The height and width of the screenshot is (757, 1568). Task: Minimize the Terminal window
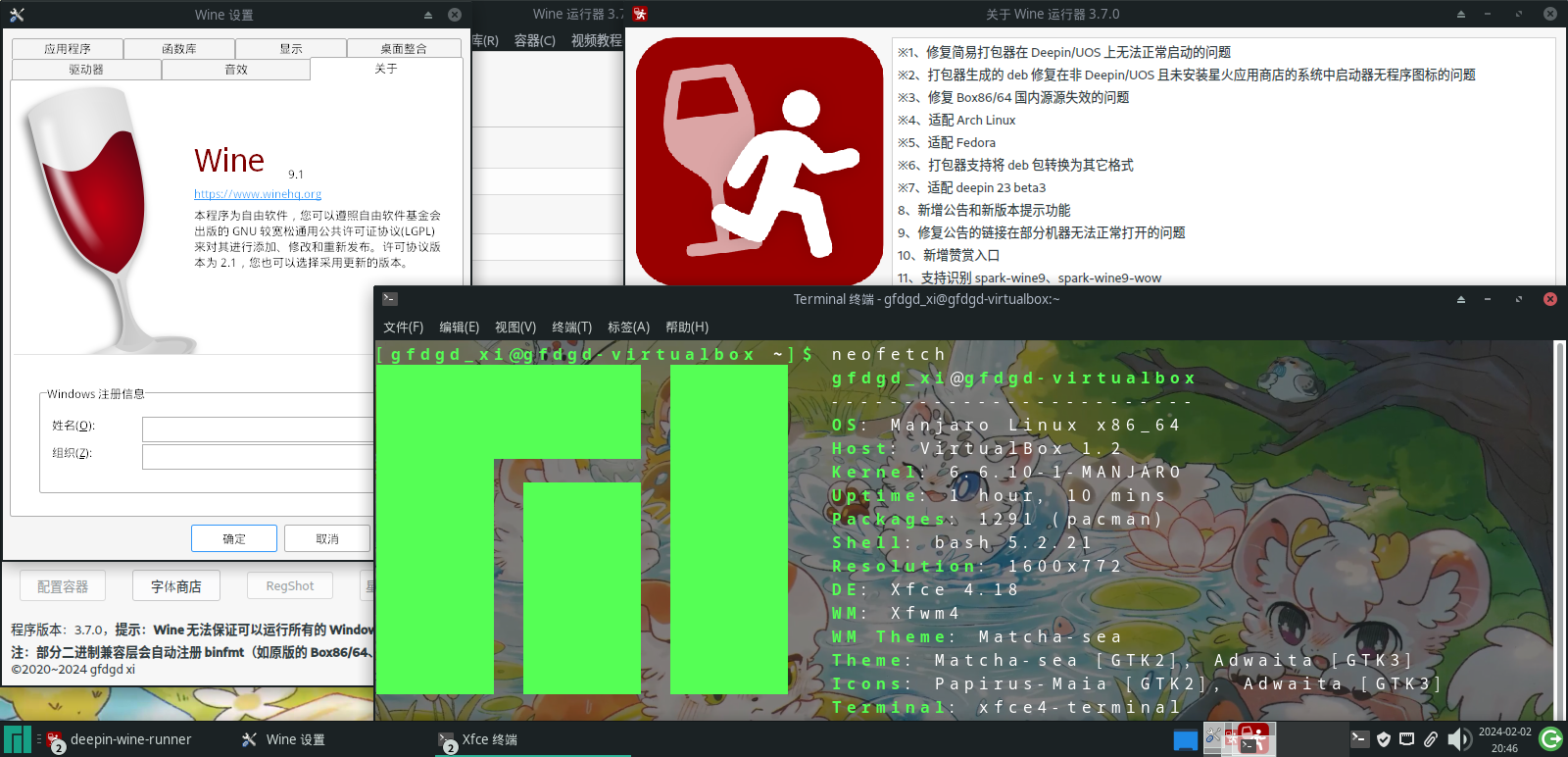pyautogui.click(x=1488, y=299)
